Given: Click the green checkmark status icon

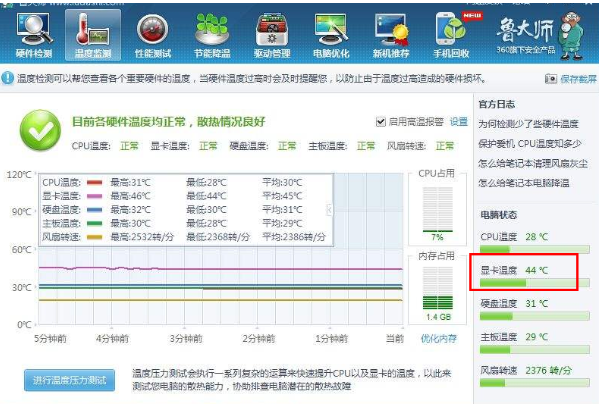Looking at the screenshot, I should pos(41,130).
